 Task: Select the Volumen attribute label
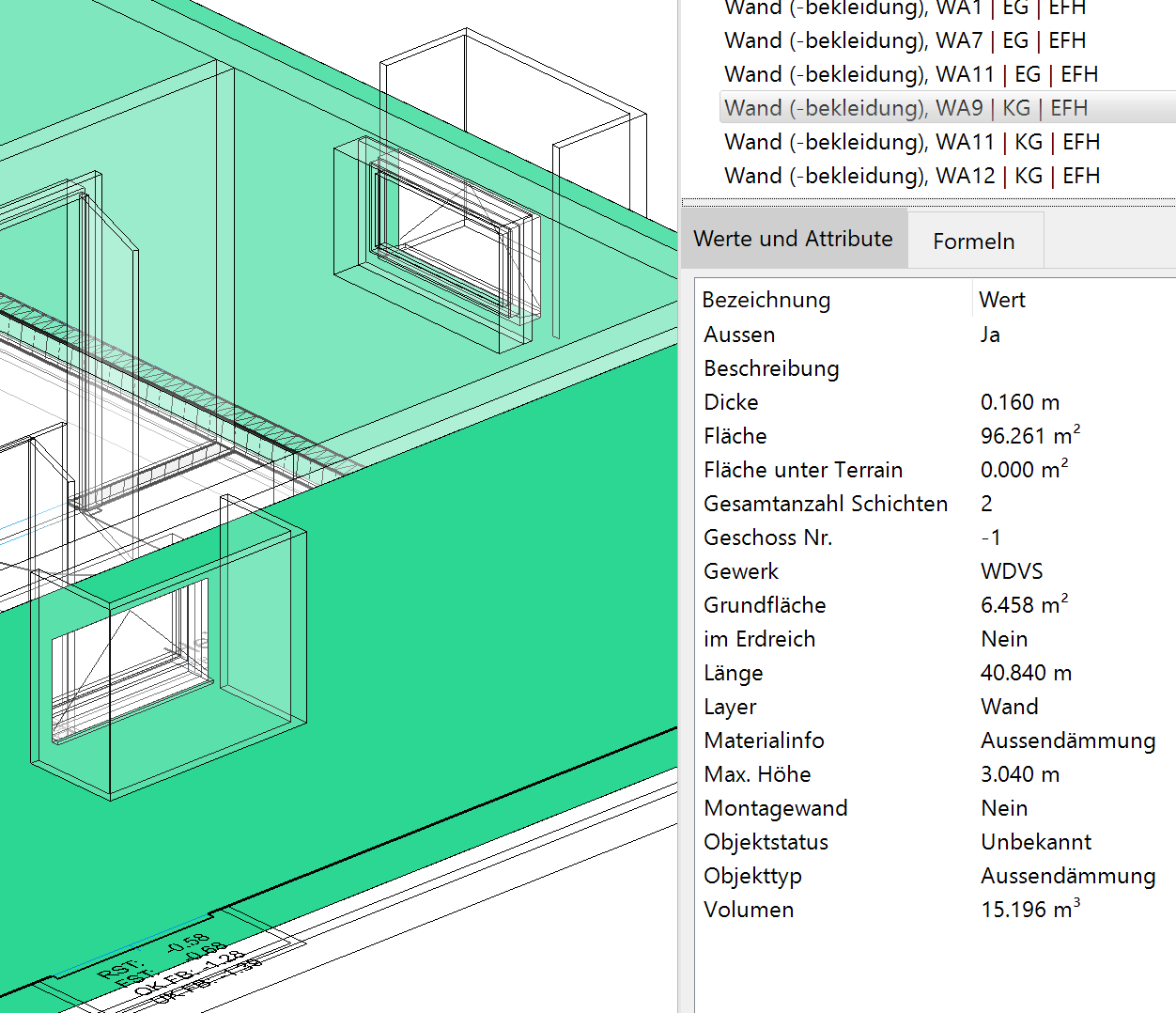(749, 910)
